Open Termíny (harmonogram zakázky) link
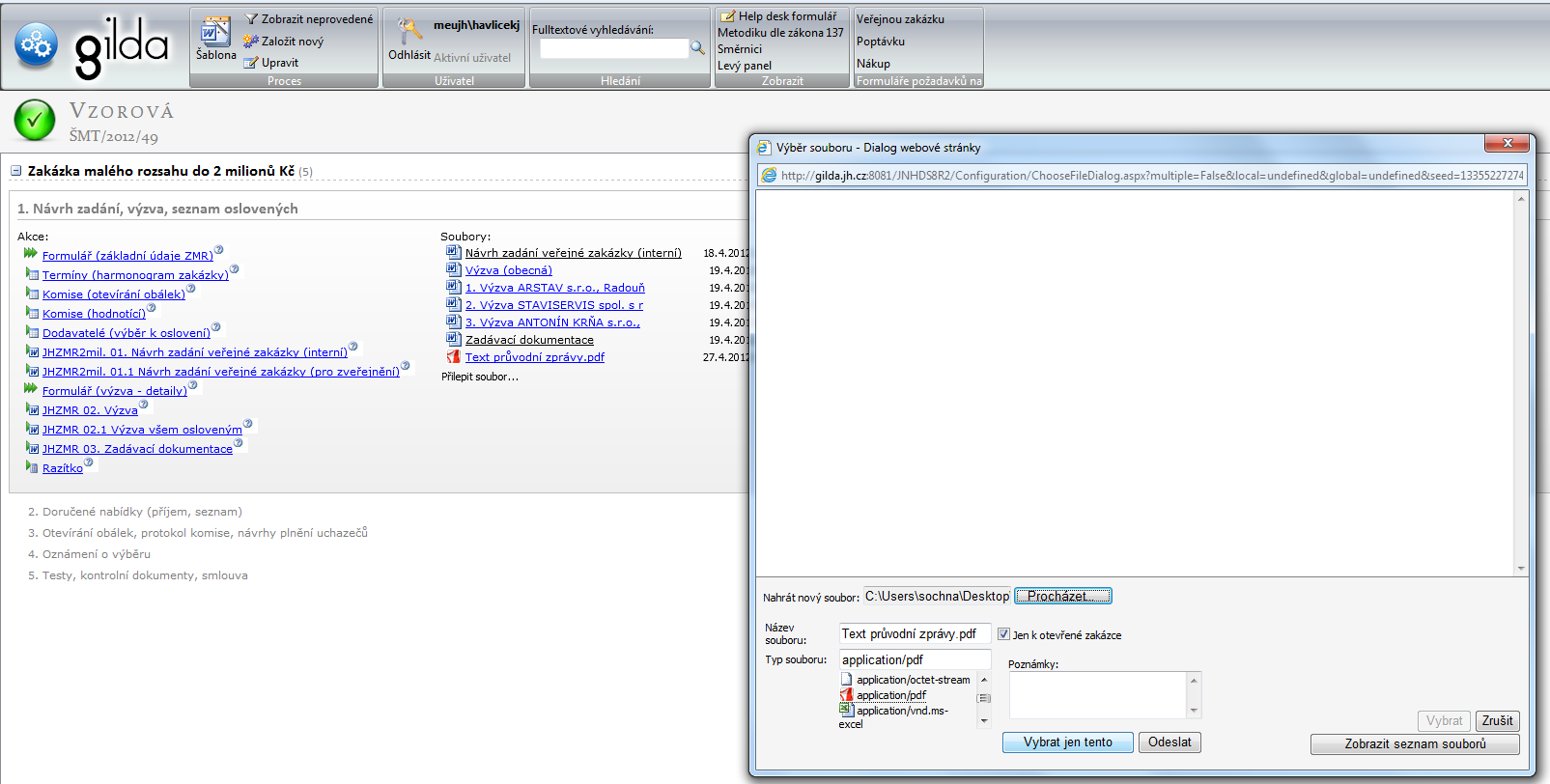The height and width of the screenshot is (784, 1550). [x=135, y=275]
